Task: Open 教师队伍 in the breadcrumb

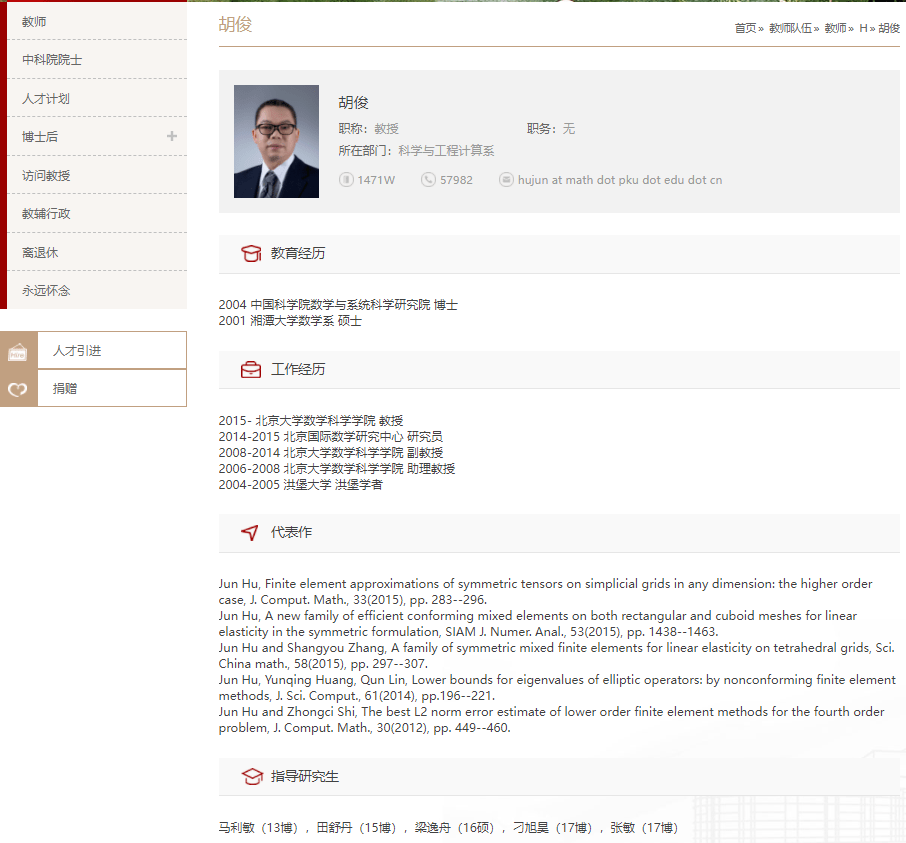Action: 790,28
